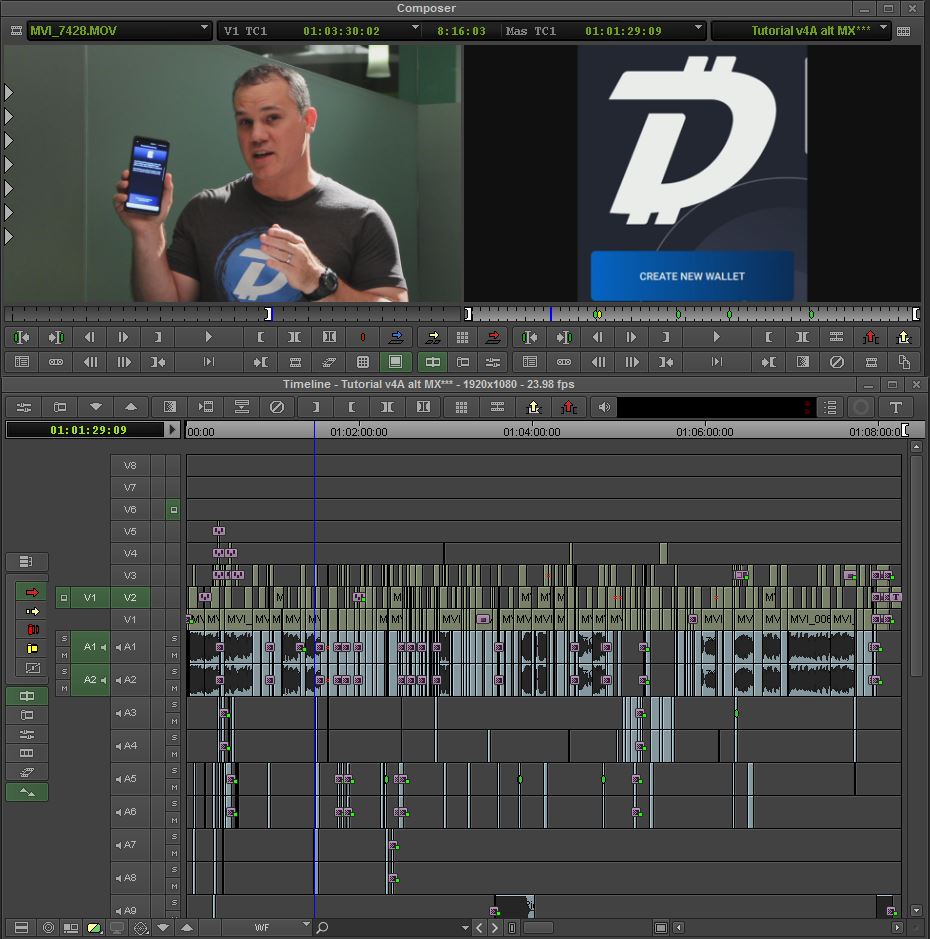Play the source monitor clip
This screenshot has width=930, height=939.
click(208, 337)
